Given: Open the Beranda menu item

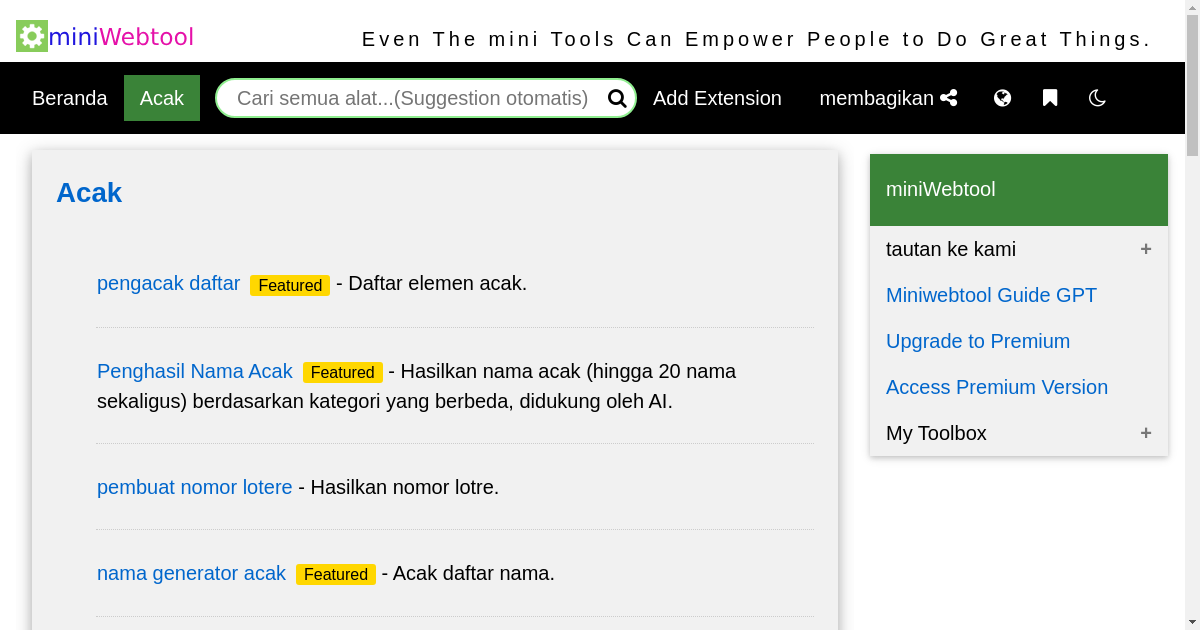Looking at the screenshot, I should tap(70, 98).
